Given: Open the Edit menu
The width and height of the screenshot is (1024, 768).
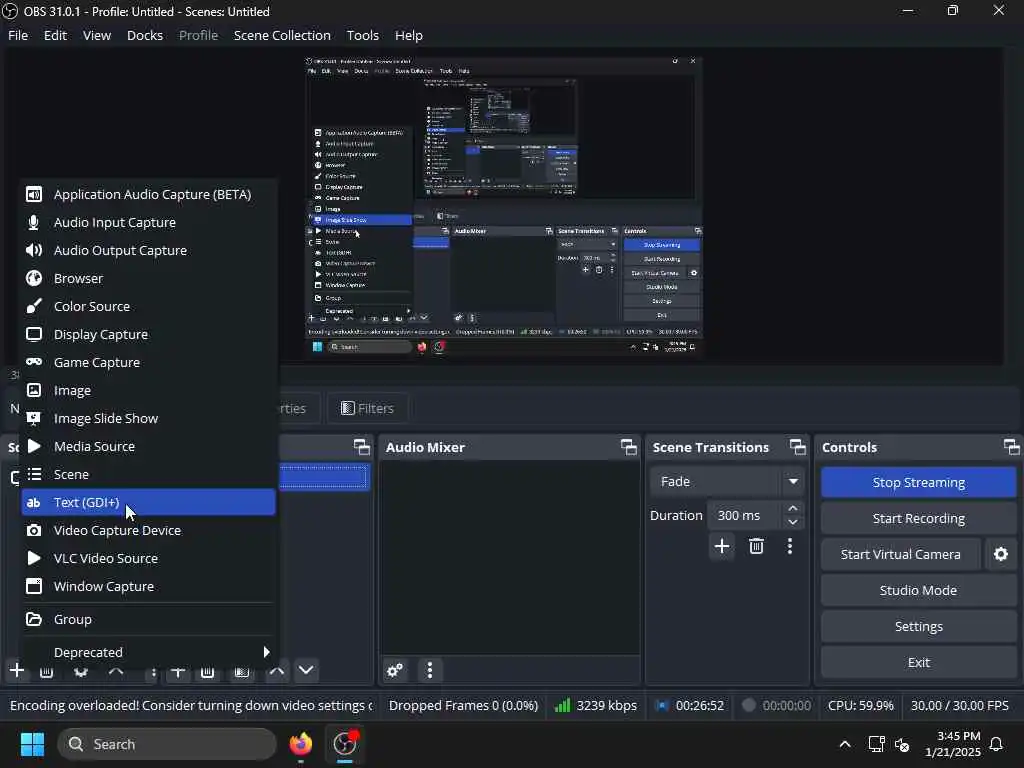Looking at the screenshot, I should pyautogui.click(x=56, y=35).
